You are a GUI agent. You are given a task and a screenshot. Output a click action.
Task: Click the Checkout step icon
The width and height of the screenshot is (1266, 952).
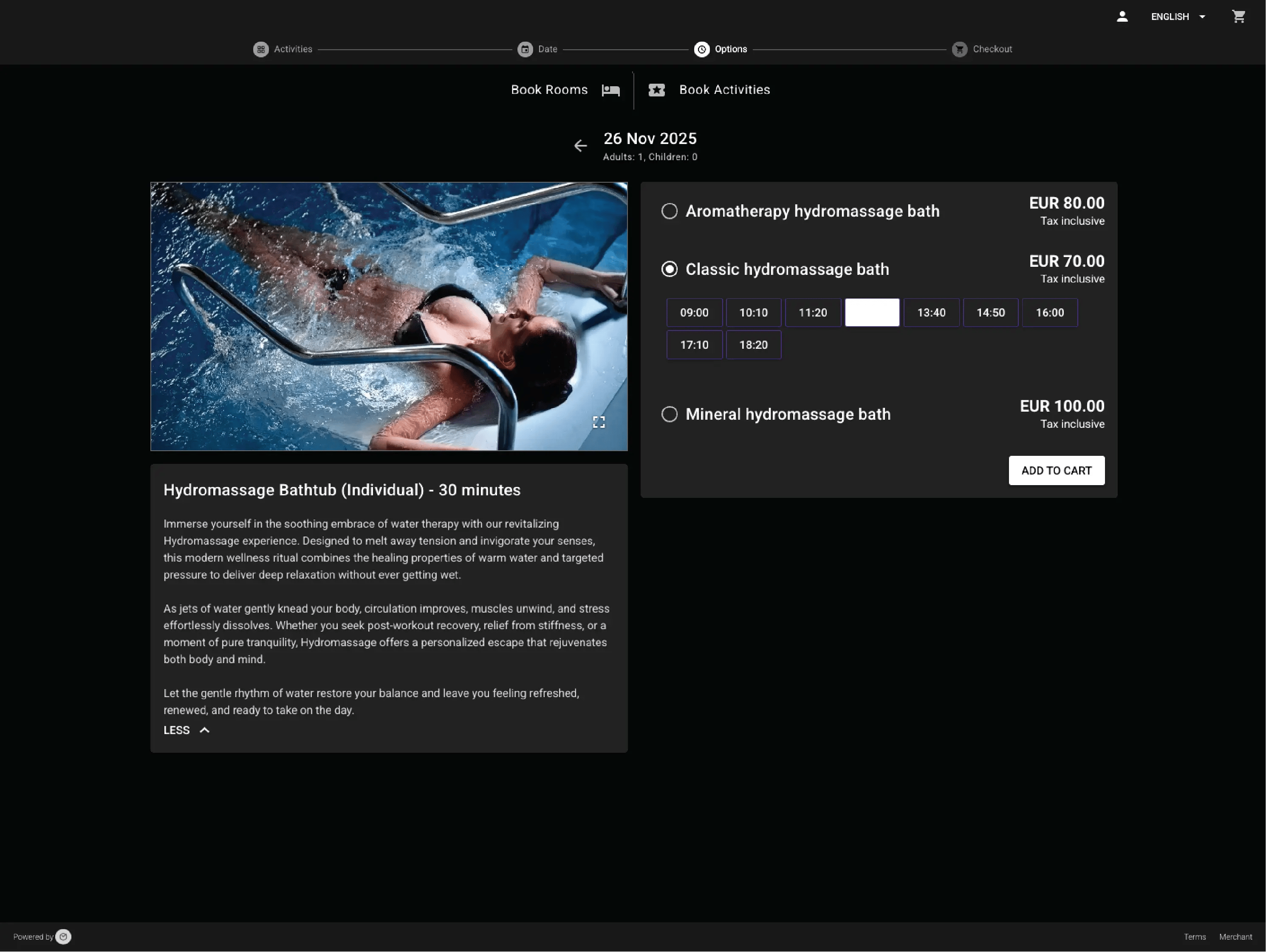point(959,49)
